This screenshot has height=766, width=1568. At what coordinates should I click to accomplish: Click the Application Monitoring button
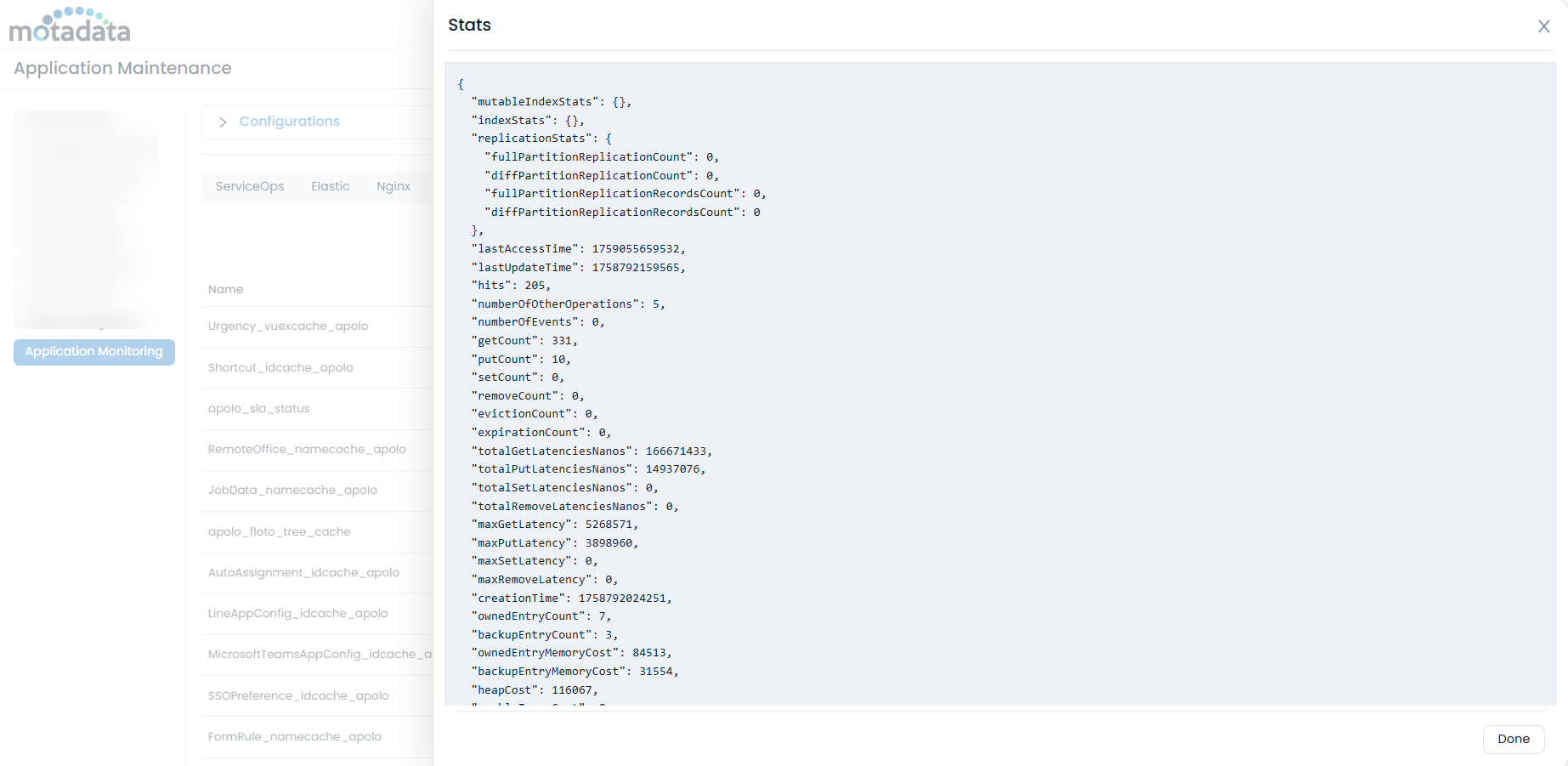[93, 351]
